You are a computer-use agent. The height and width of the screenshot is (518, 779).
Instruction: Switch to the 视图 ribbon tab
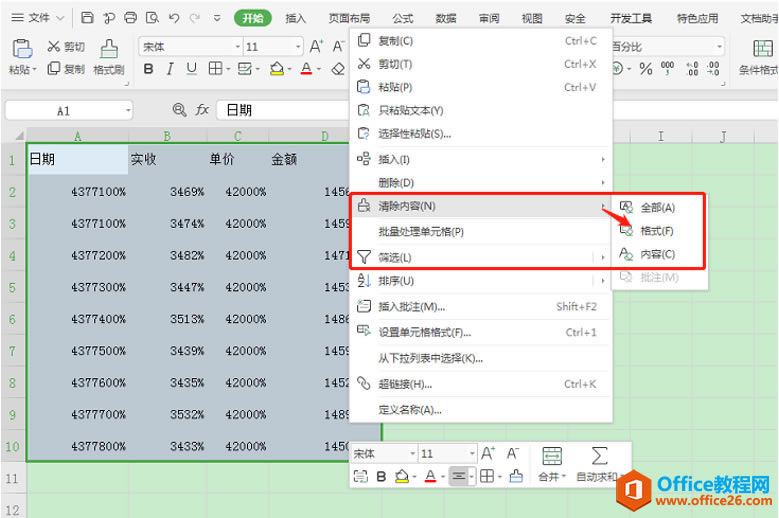click(532, 18)
